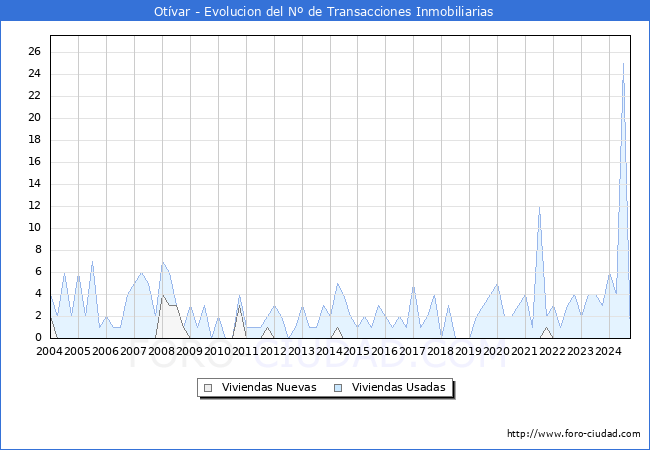Select the 'Viviendas Nuevas' legend label

tap(269, 387)
